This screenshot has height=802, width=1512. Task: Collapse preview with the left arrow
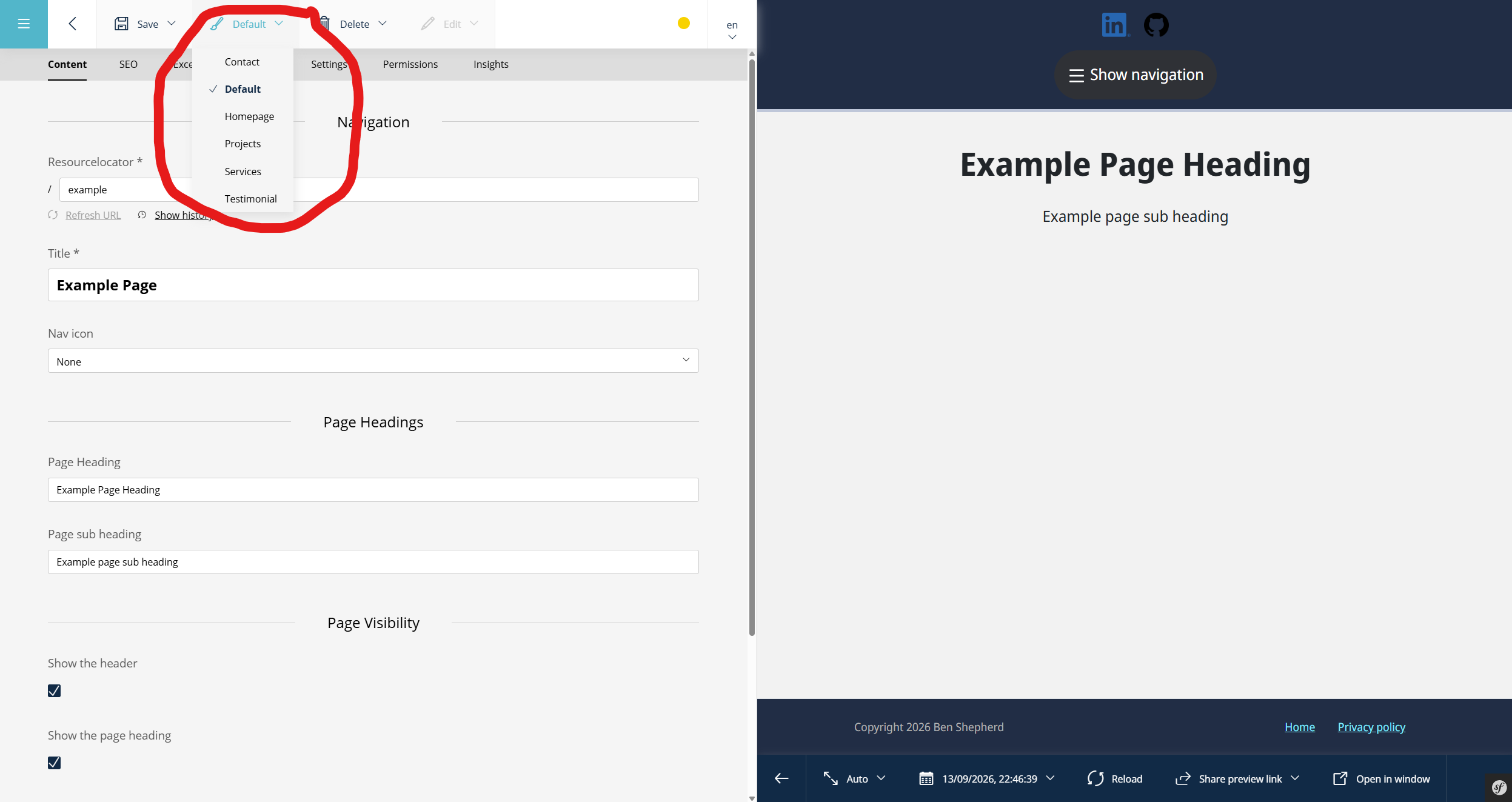(781, 779)
